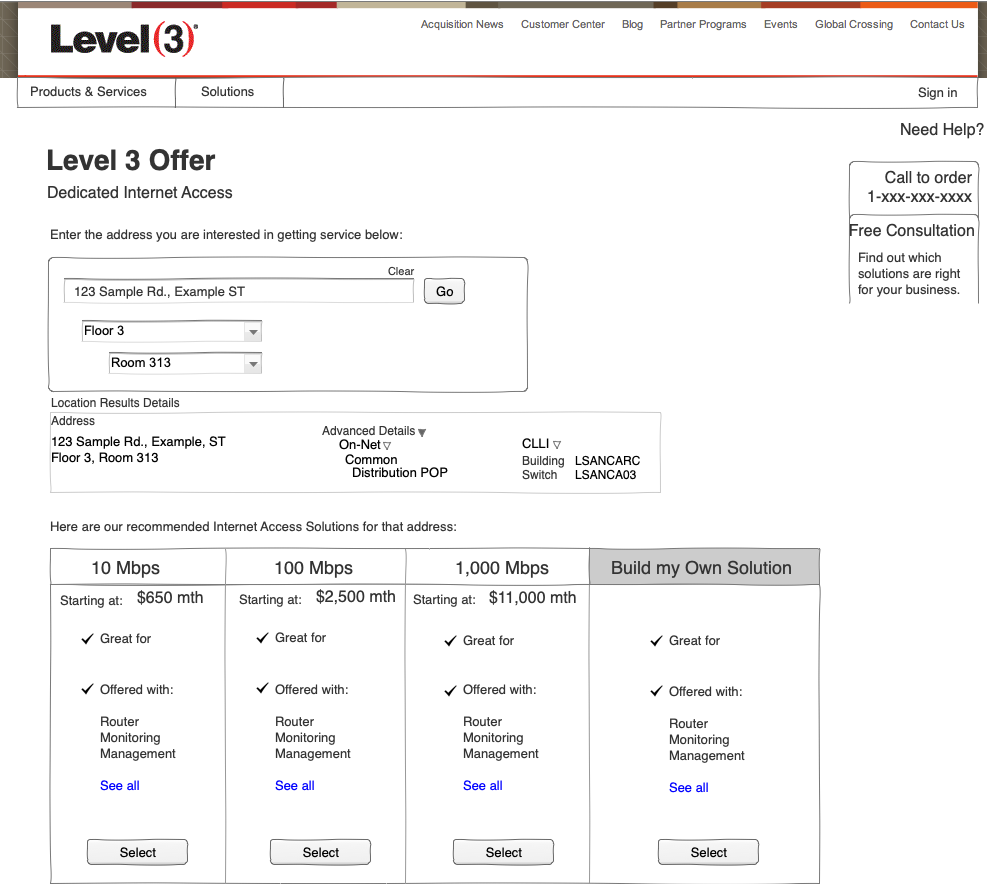
Task: Click See all under the 10 Mbps plan
Action: click(x=119, y=785)
